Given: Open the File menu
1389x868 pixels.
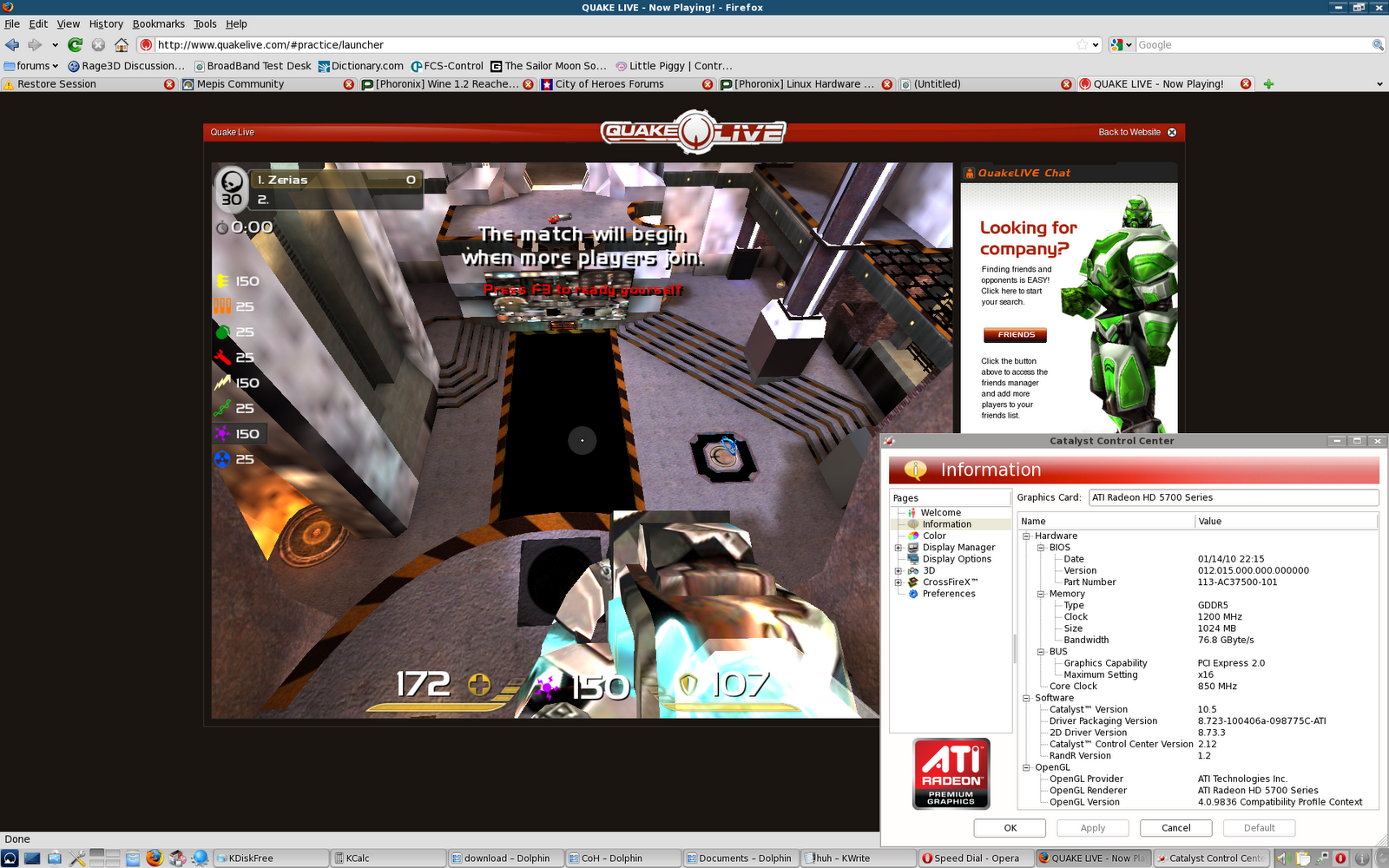Looking at the screenshot, I should (x=12, y=24).
